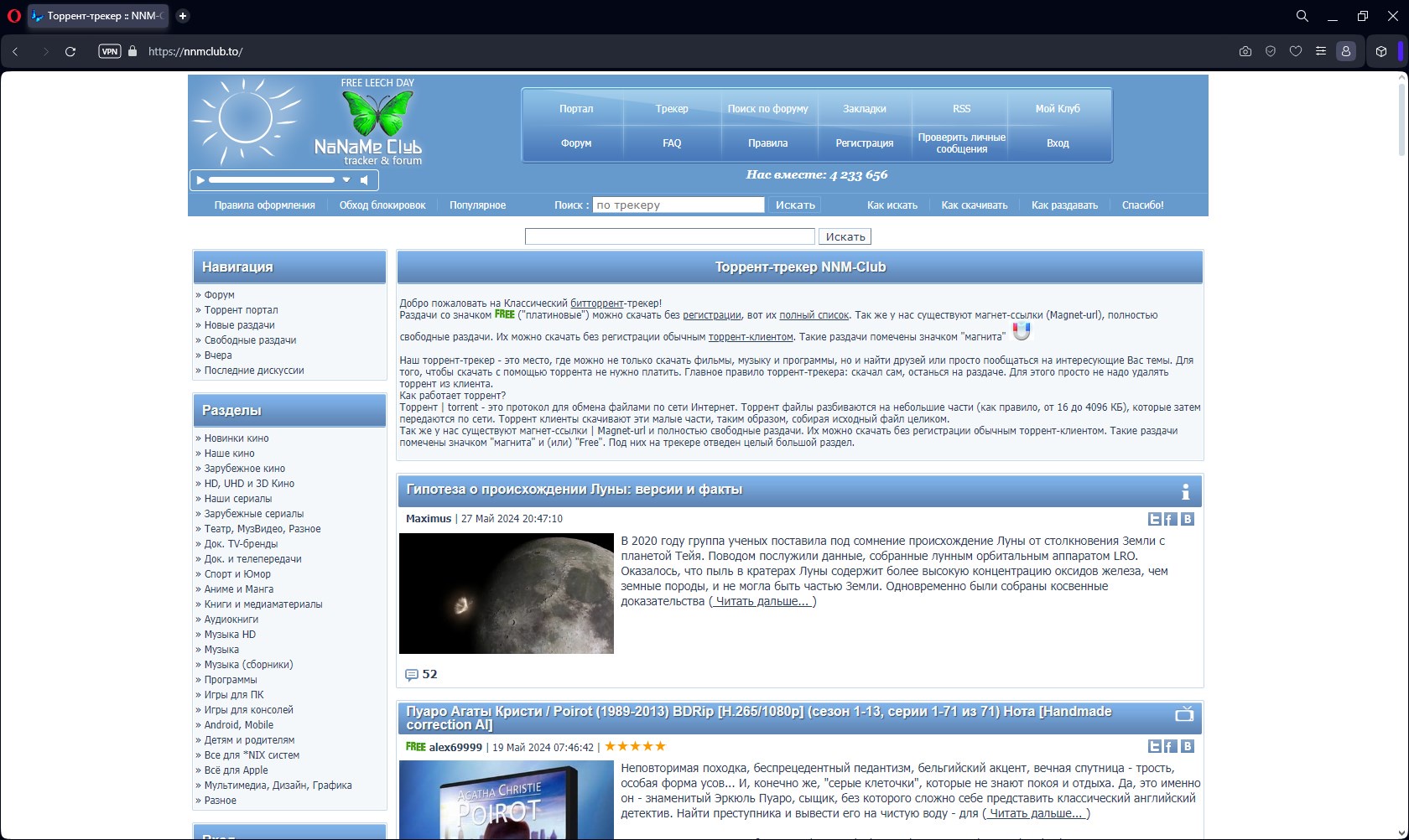Image resolution: width=1409 pixels, height=840 pixels.
Task: Click info icon on Moon article header
Action: [1185, 491]
